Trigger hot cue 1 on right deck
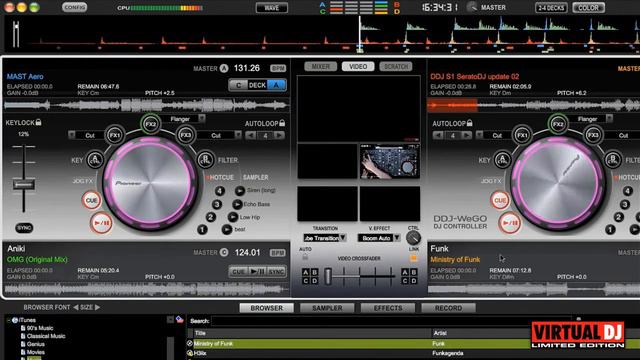The width and height of the screenshot is (640, 360). coord(610,230)
